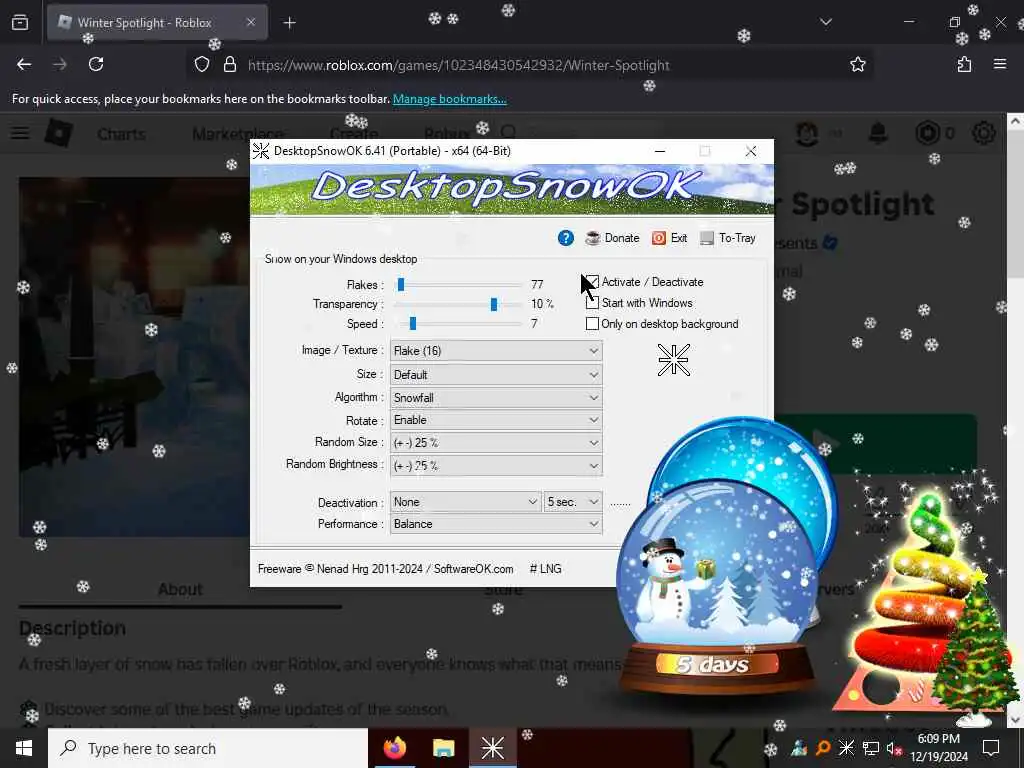Image resolution: width=1024 pixels, height=768 pixels.
Task: Click the Roblox game thumbnail image
Action: pos(134,357)
